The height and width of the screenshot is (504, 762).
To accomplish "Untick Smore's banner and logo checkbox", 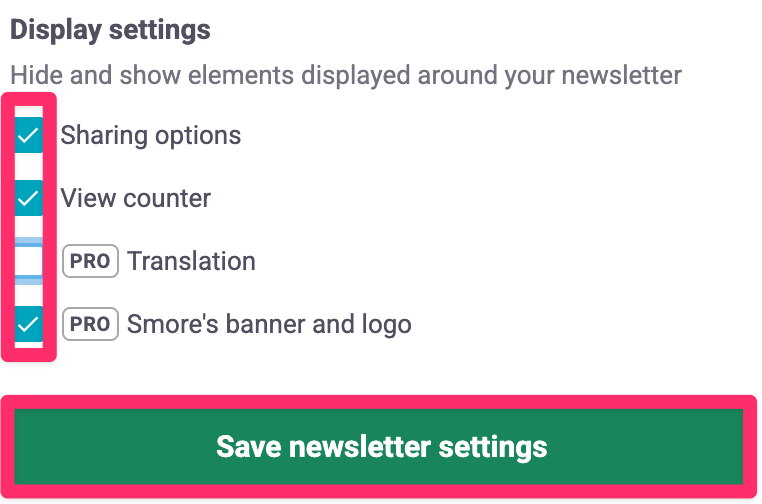I will [28, 324].
